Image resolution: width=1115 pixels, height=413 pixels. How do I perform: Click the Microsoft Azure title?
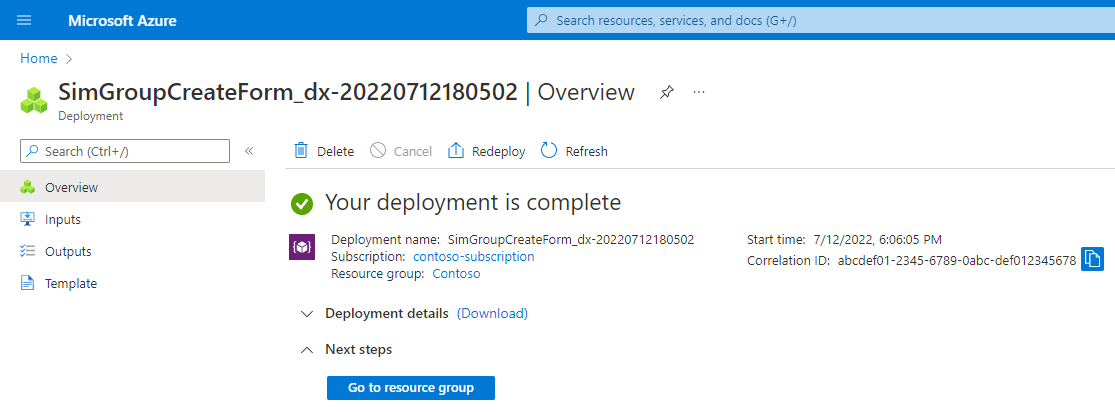(x=122, y=21)
